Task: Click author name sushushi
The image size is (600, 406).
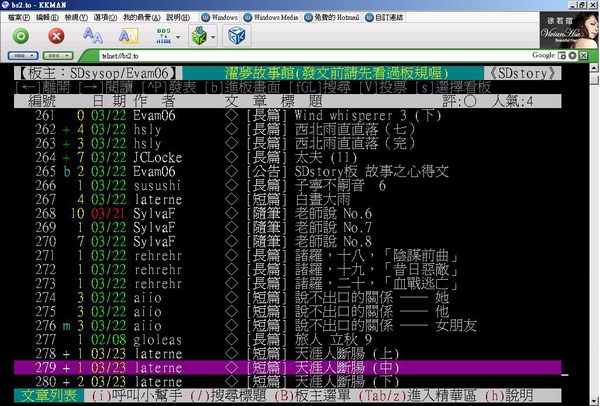Action: (158, 186)
